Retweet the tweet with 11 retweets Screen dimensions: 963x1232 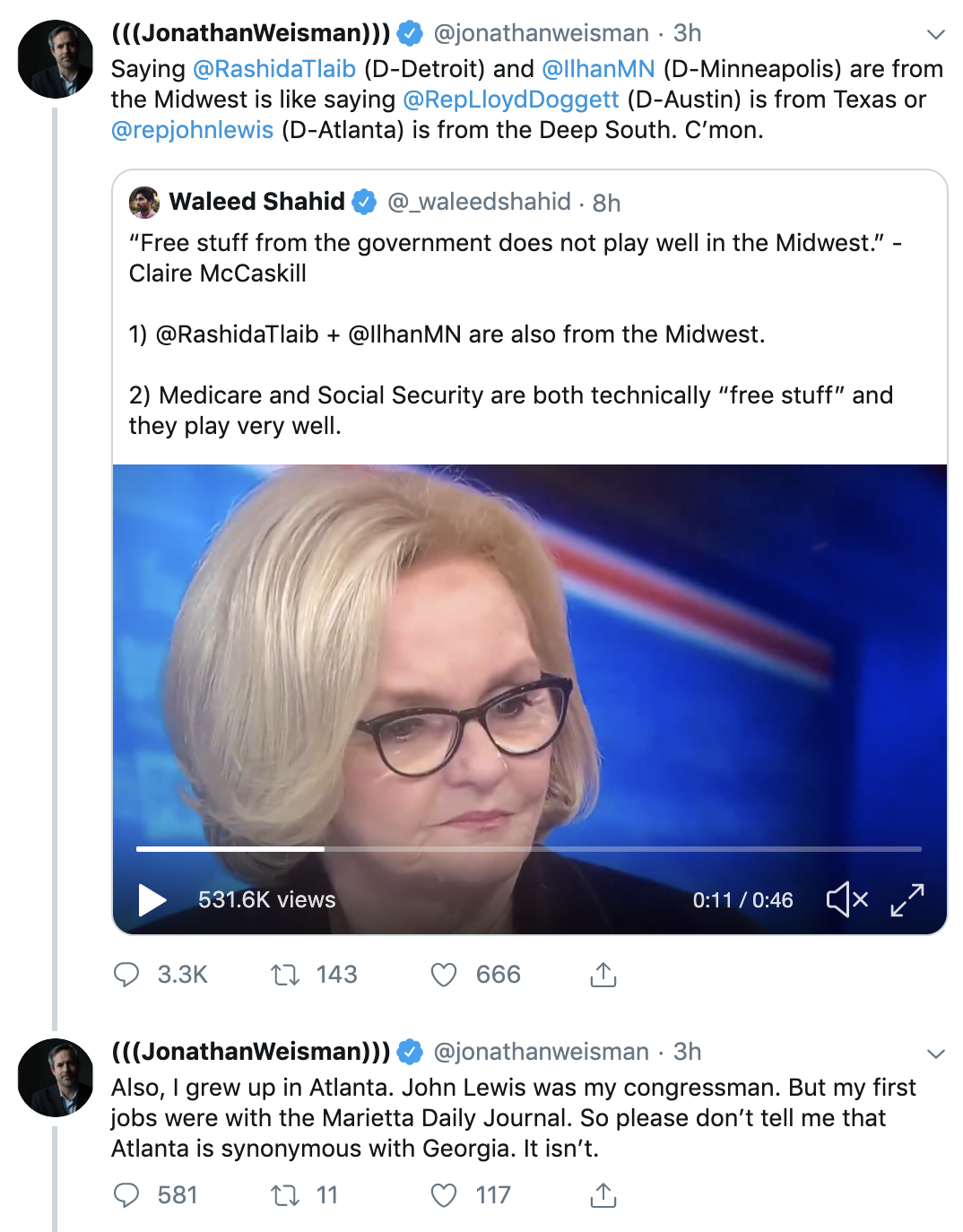tap(285, 1195)
